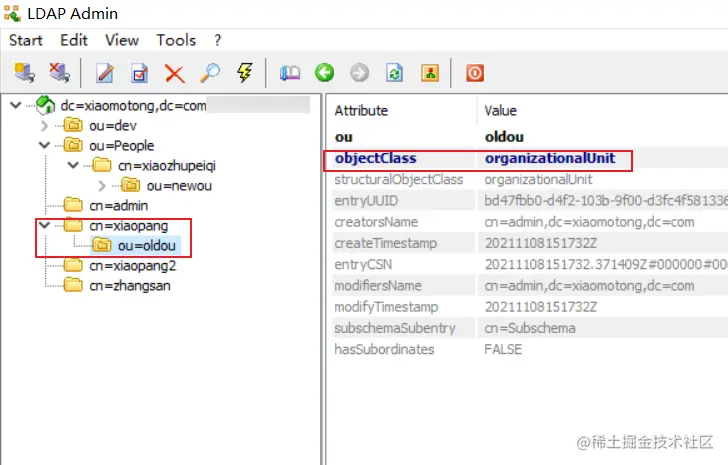Click the oldou value cell

click(504, 137)
